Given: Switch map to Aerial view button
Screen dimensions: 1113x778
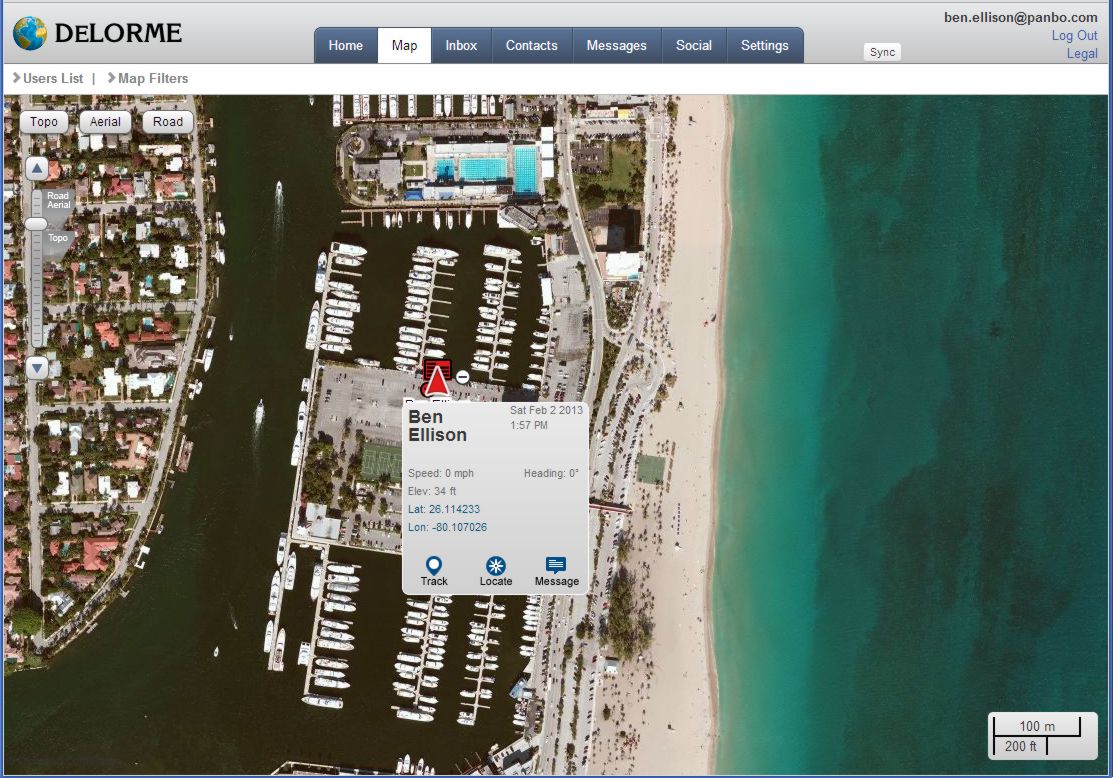Looking at the screenshot, I should click(x=105, y=121).
